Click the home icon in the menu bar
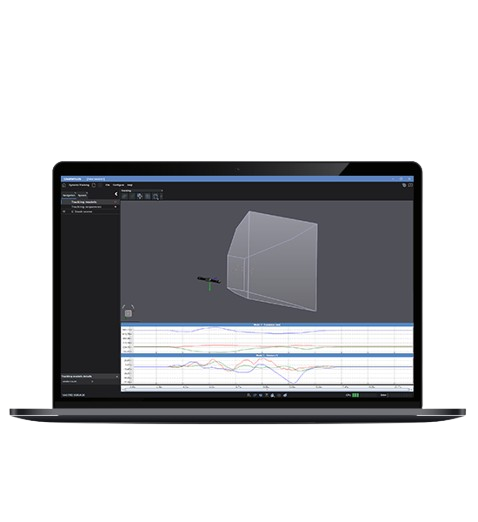The image size is (478, 522). 64,185
